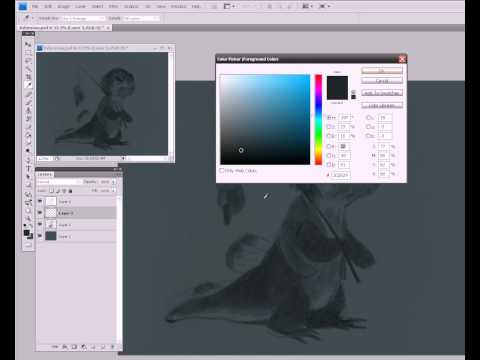This screenshot has height=360, width=480.
Task: Hide the dark teal fill layer eye icon
Action: pyautogui.click(x=40, y=236)
